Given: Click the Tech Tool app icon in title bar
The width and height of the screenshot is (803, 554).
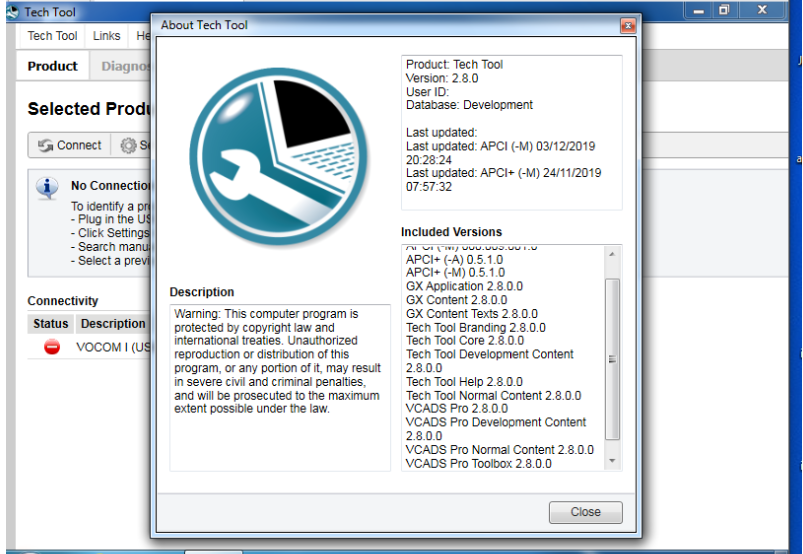Looking at the screenshot, I should point(12,12).
